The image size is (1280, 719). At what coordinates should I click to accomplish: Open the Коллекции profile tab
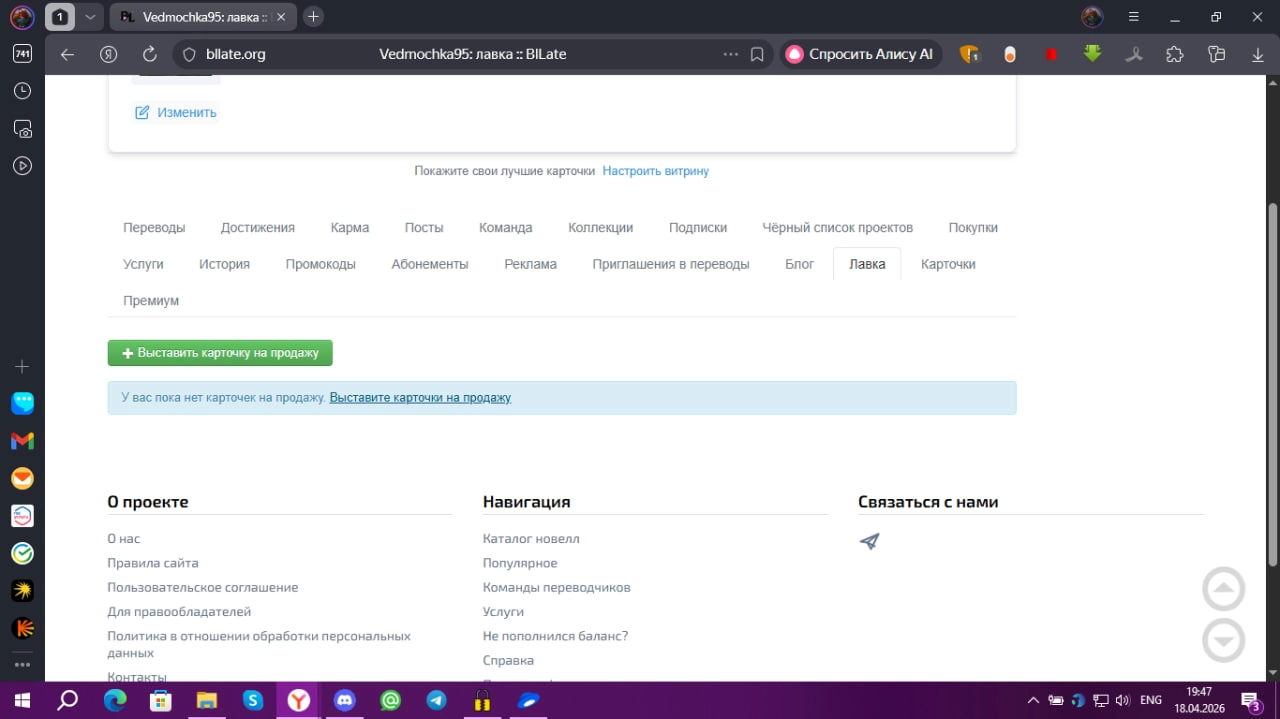point(600,227)
